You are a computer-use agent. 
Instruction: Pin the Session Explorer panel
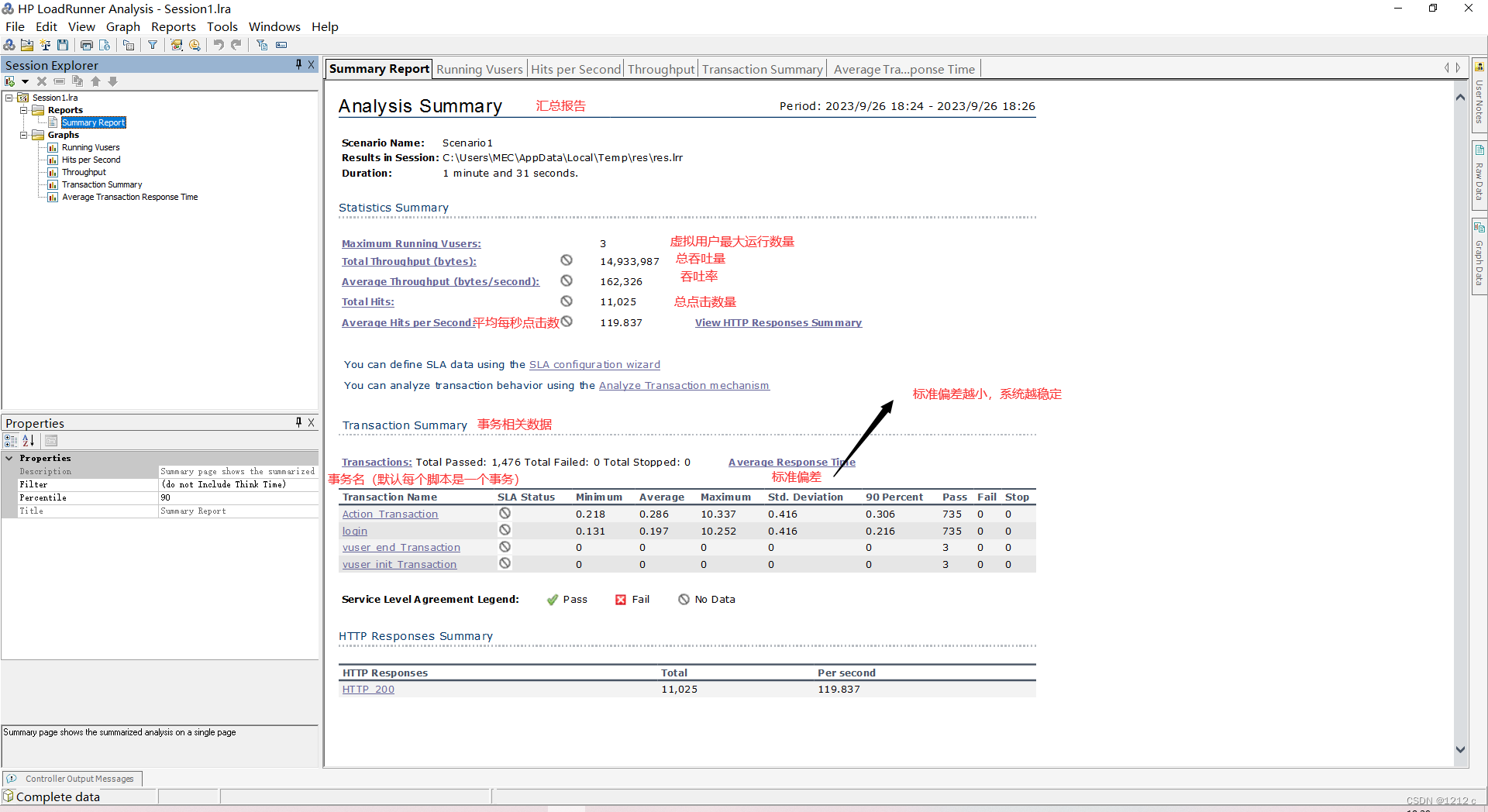tap(298, 65)
